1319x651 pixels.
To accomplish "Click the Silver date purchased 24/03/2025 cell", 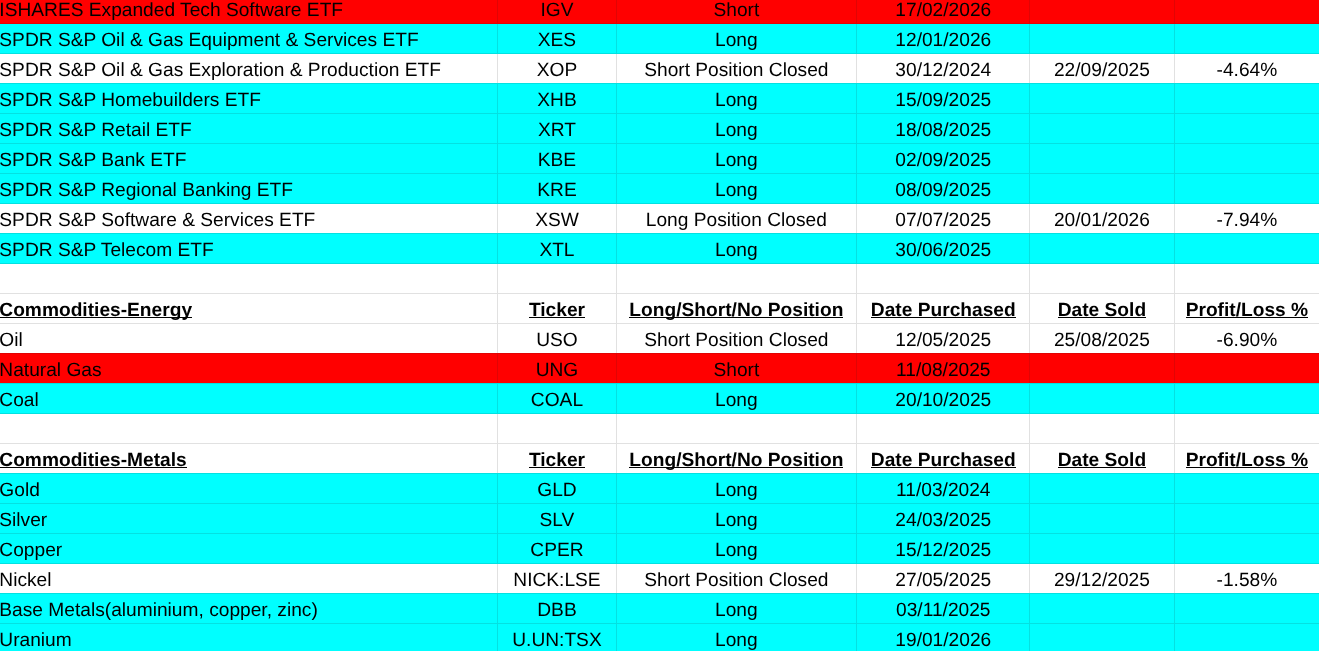I will 942,519.
